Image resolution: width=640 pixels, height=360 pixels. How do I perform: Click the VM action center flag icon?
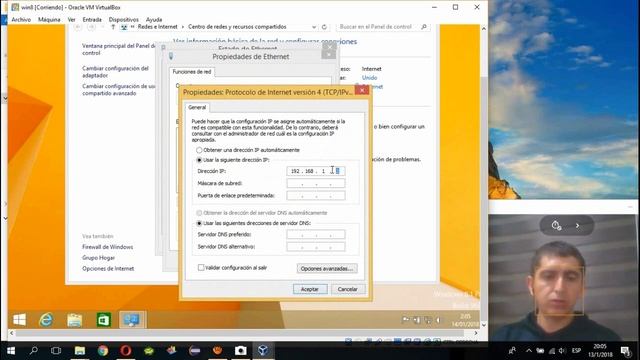pos(405,320)
